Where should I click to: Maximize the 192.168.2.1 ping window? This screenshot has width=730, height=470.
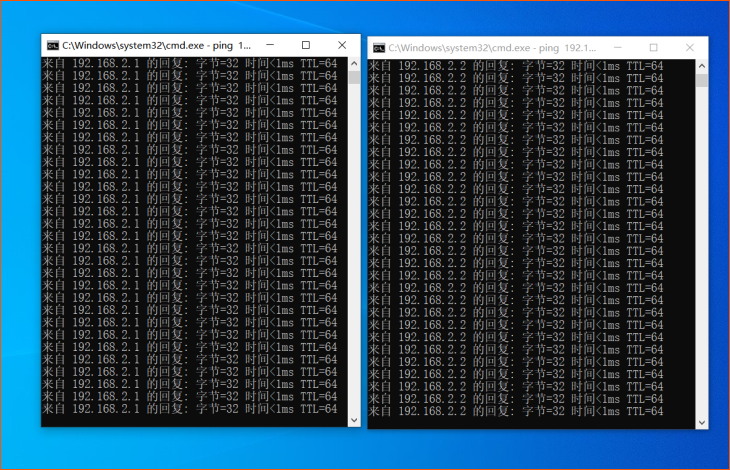tap(306, 45)
